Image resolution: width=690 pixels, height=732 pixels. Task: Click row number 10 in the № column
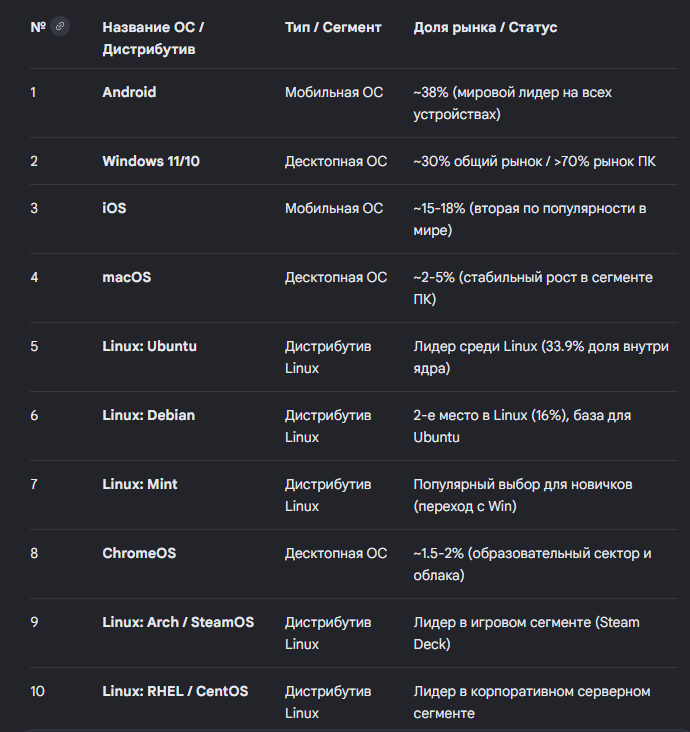coord(38,691)
